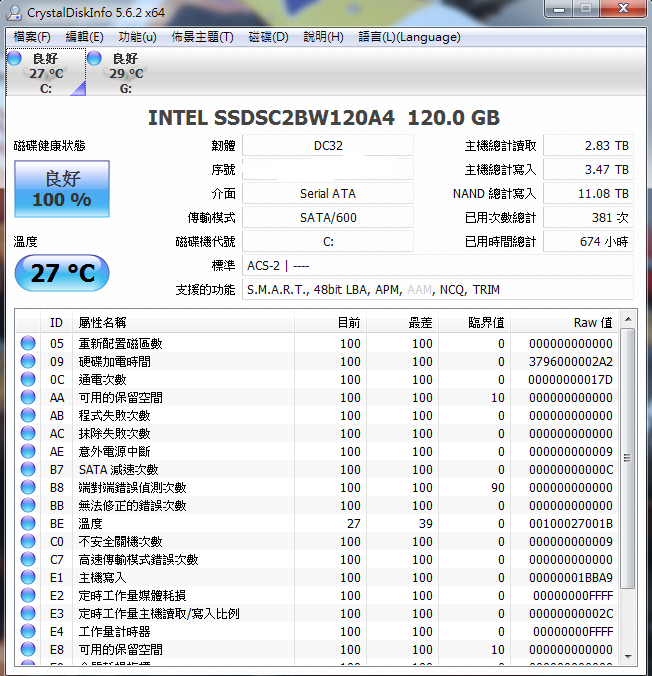Click the 最差 column header
The width and height of the screenshot is (652, 676).
pos(402,322)
